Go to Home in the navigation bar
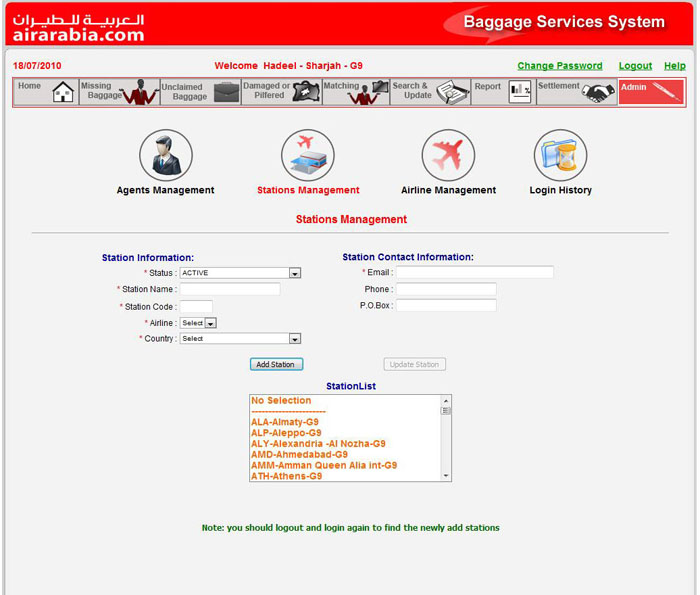This screenshot has width=700, height=595. [46, 92]
